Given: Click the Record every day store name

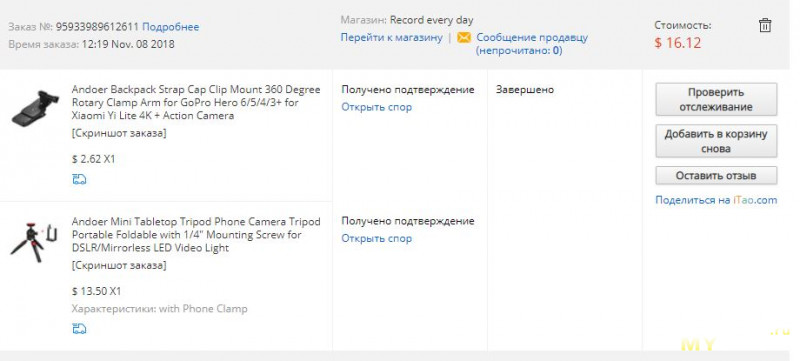Looking at the screenshot, I should coord(432,20).
